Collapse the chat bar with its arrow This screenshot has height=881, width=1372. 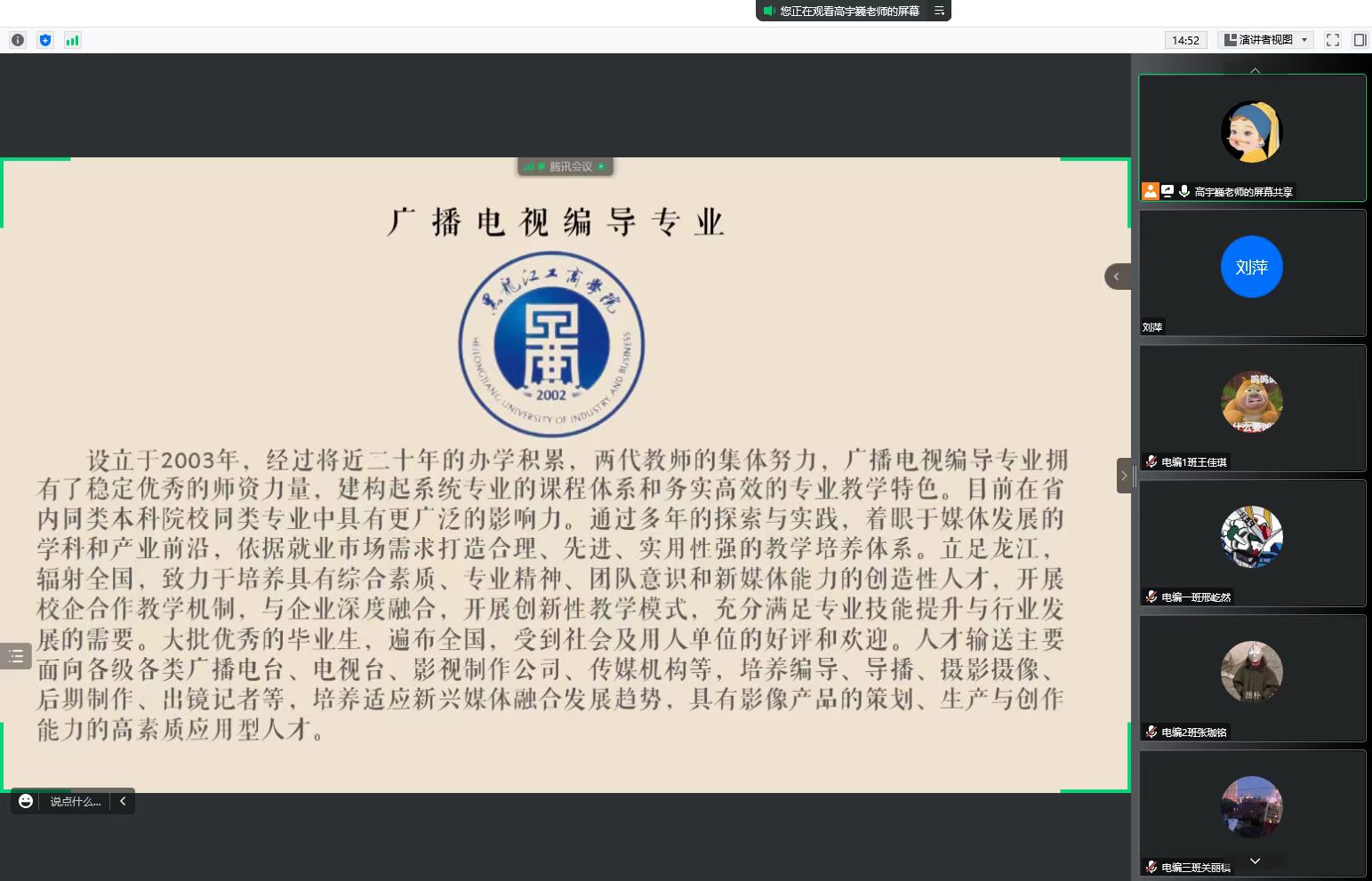pos(123,801)
